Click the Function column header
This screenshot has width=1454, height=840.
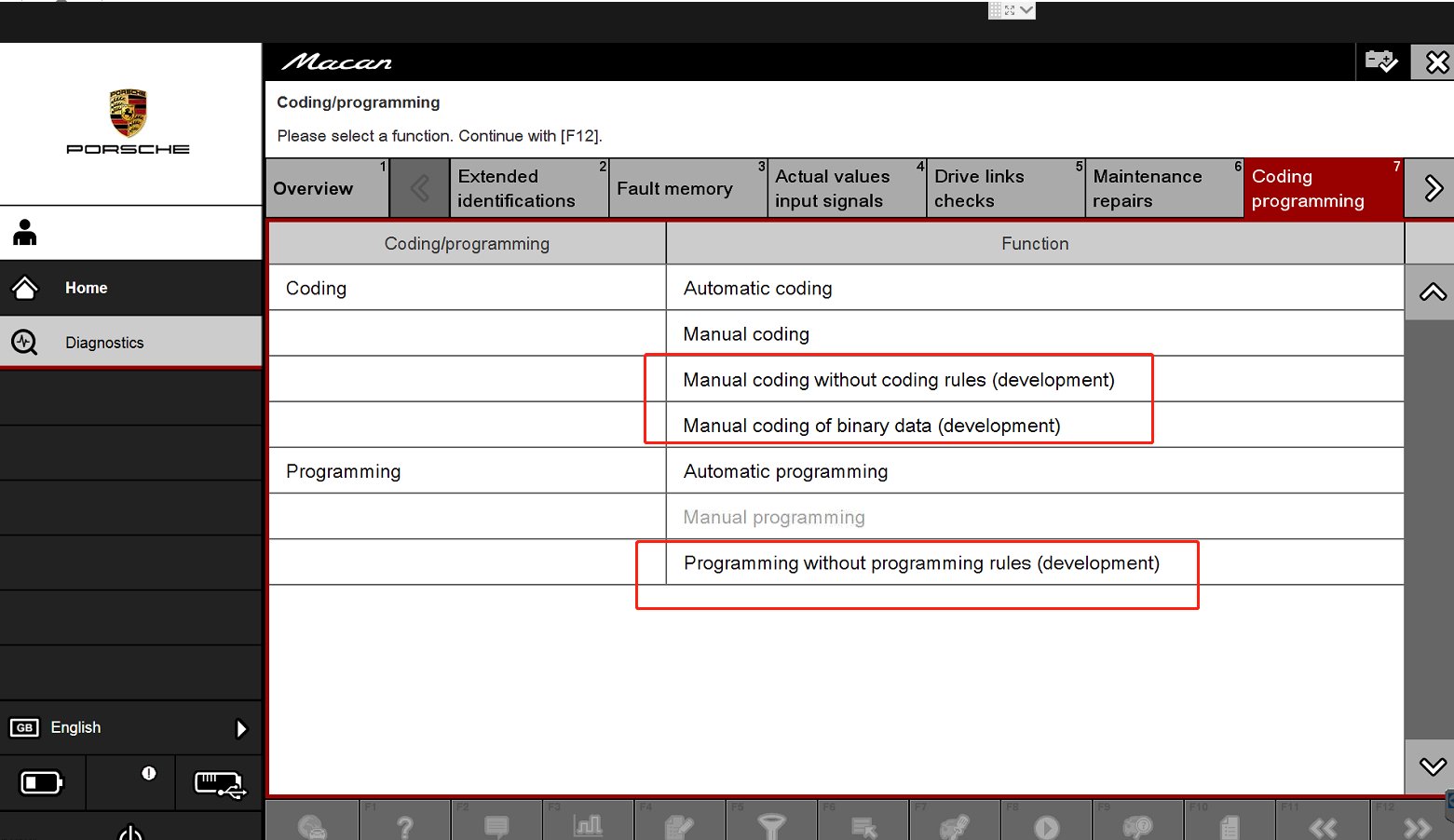1035,243
